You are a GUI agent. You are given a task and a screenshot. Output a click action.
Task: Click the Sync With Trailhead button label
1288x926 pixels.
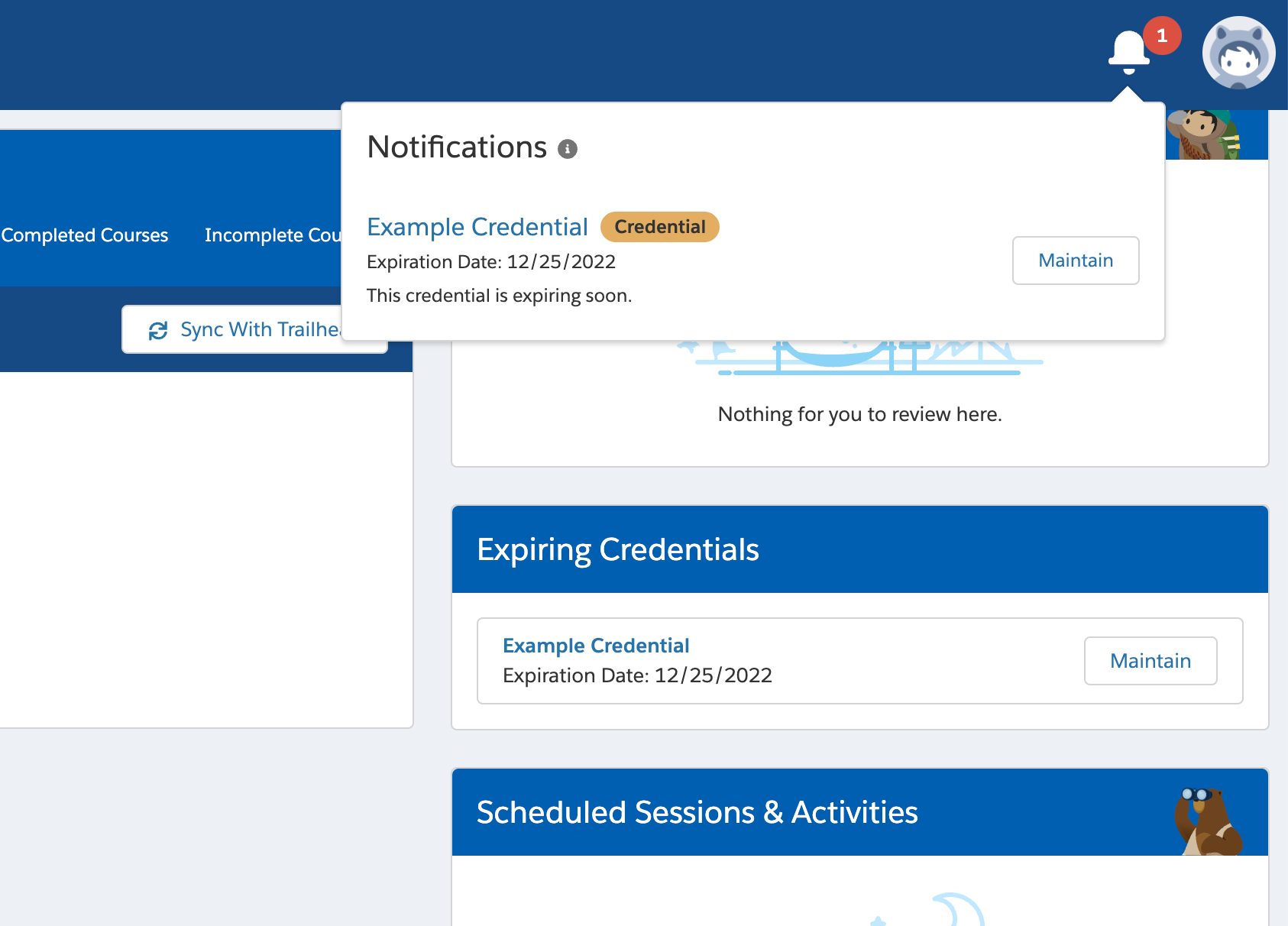pyautogui.click(x=260, y=329)
